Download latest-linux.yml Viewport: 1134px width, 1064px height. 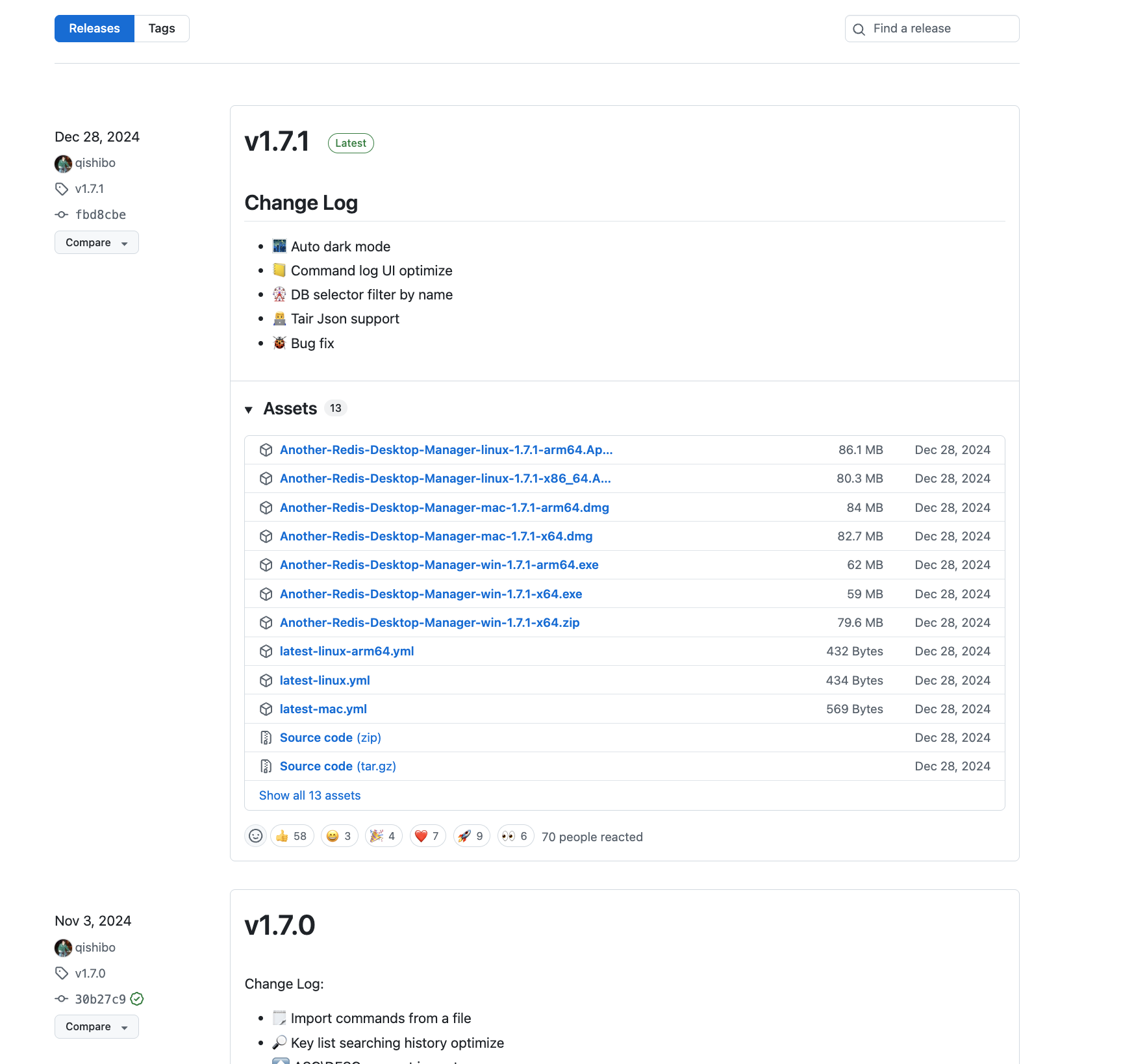pyautogui.click(x=325, y=680)
